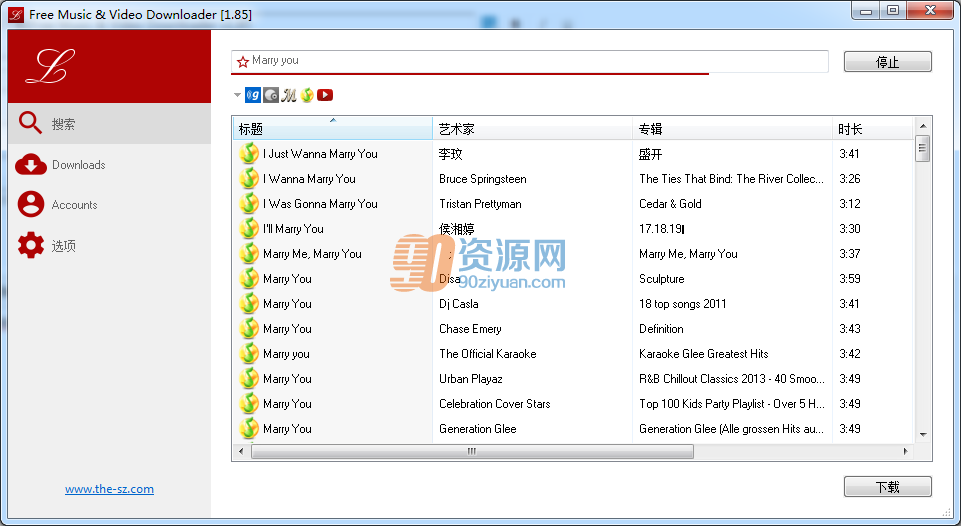The width and height of the screenshot is (961, 526).
Task: Click the music icon of the Generation Glee row
Action: tap(248, 429)
